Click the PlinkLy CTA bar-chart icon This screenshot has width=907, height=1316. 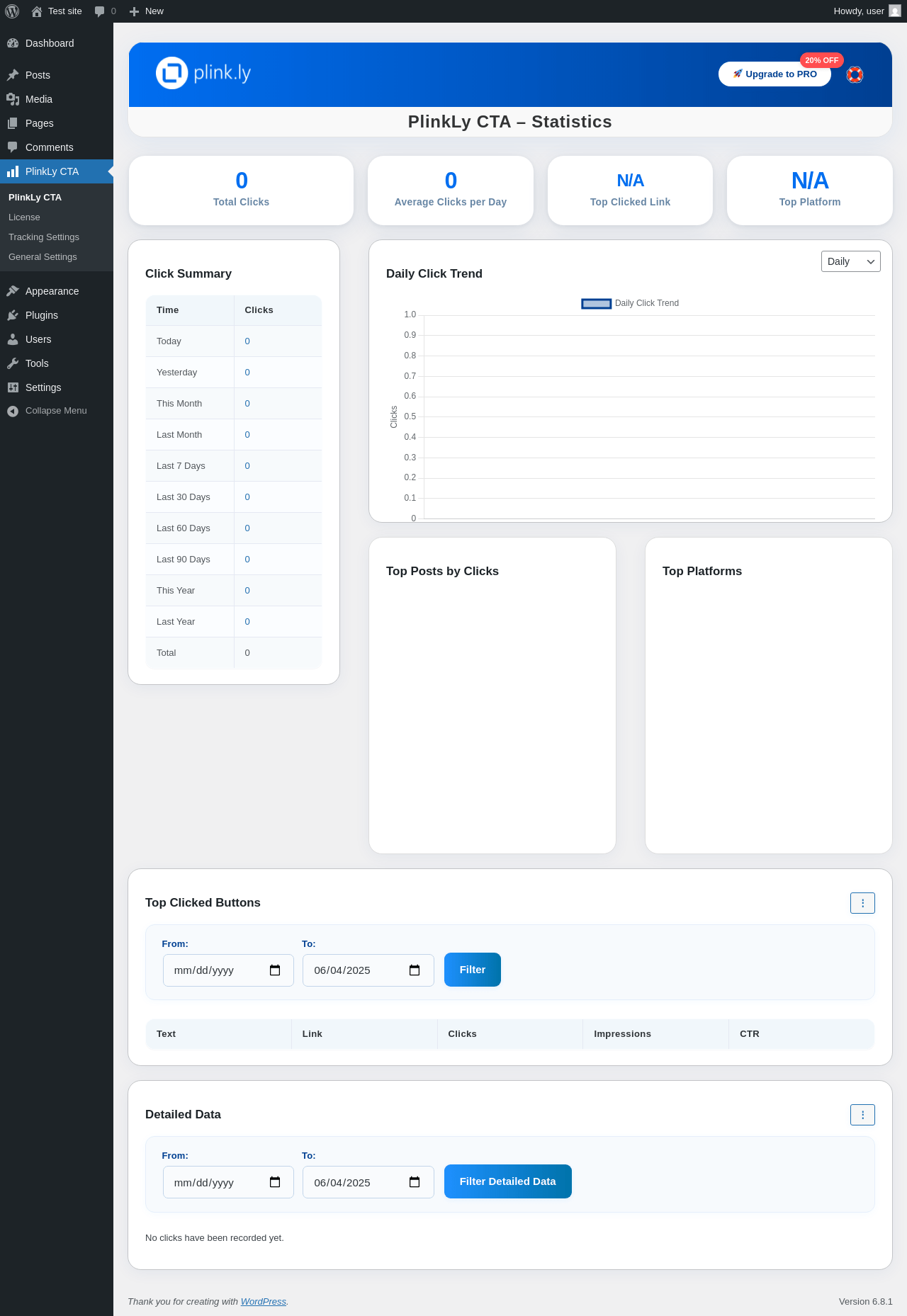[13, 171]
